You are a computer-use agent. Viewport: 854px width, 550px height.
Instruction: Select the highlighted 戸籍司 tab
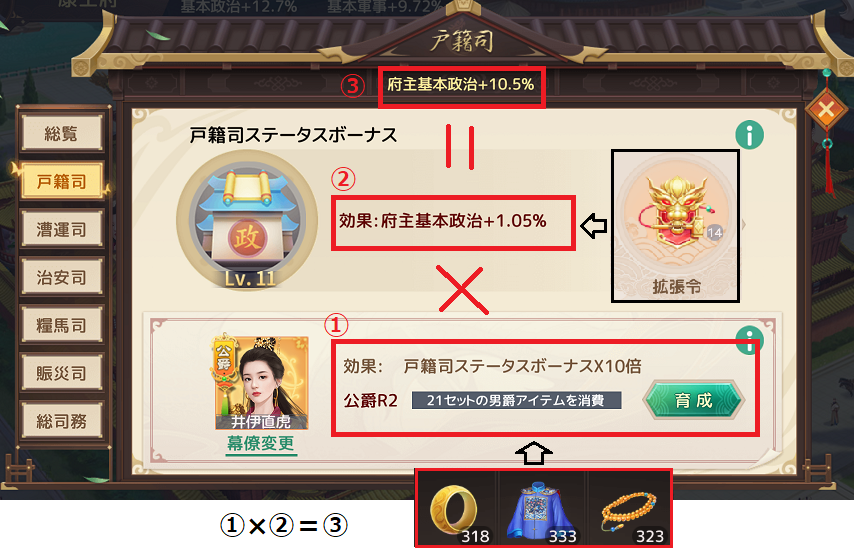tap(62, 181)
